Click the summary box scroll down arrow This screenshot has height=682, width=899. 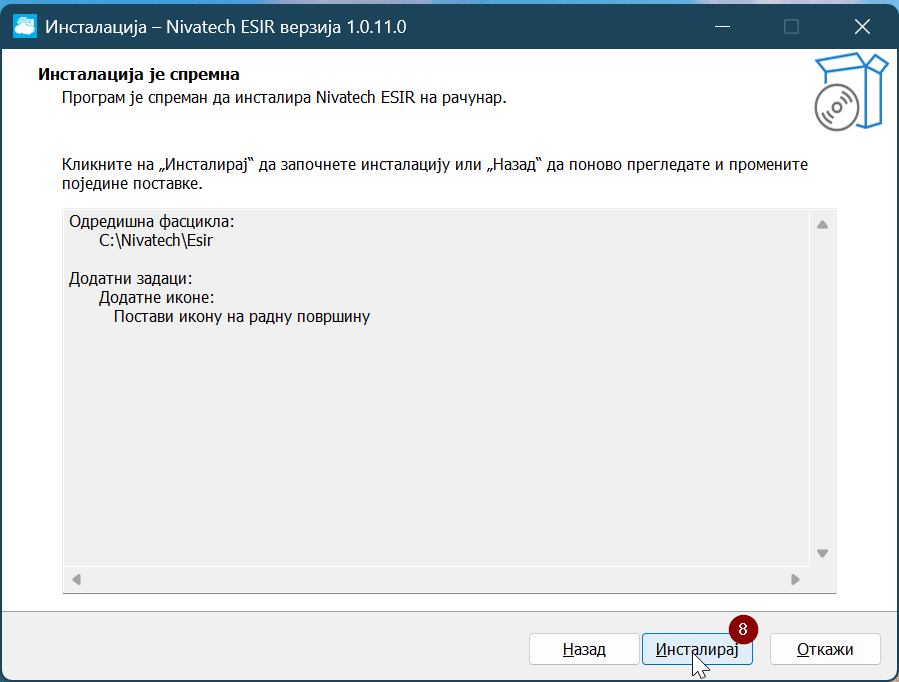tap(822, 554)
